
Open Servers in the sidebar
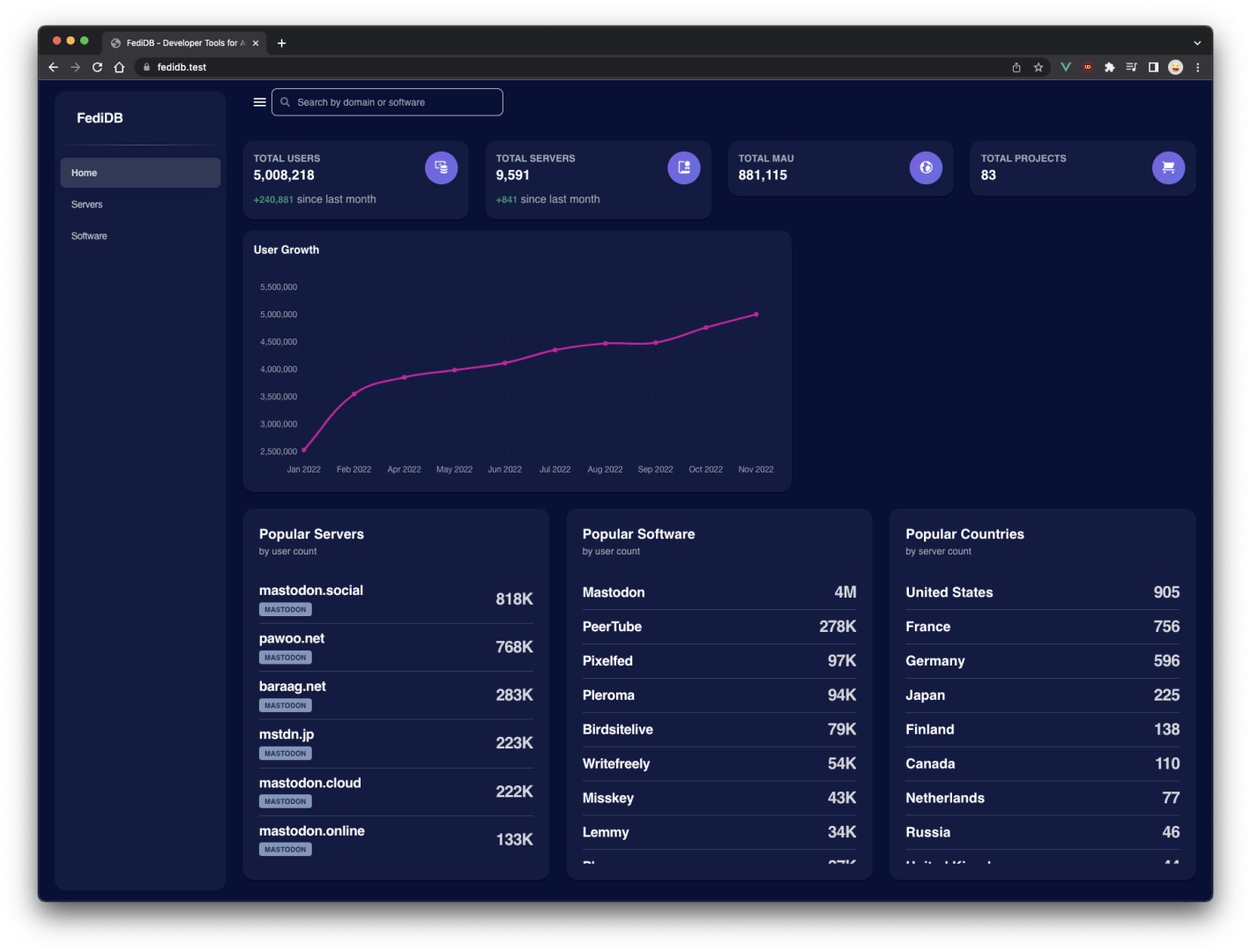(140, 205)
